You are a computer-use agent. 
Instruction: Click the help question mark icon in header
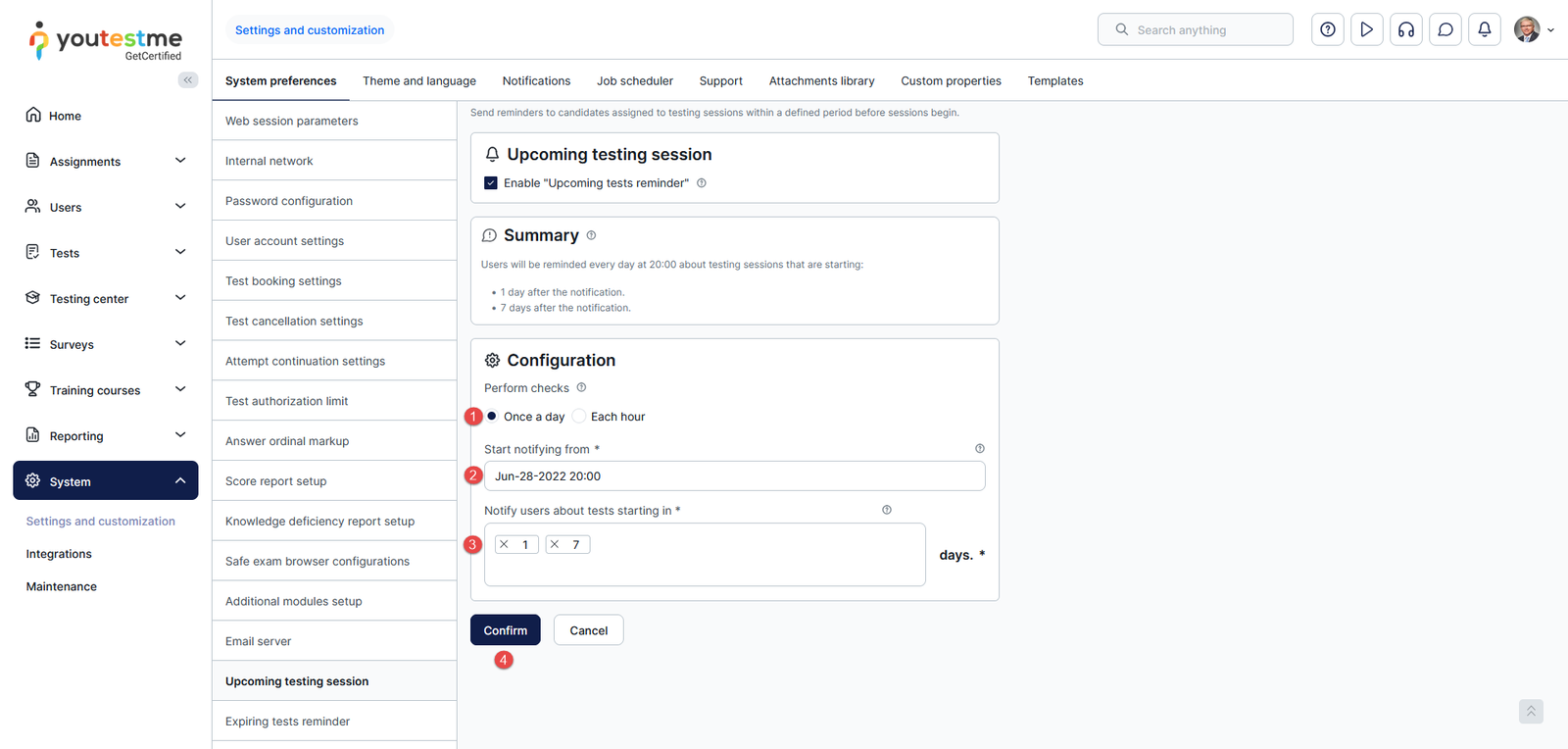click(1327, 29)
